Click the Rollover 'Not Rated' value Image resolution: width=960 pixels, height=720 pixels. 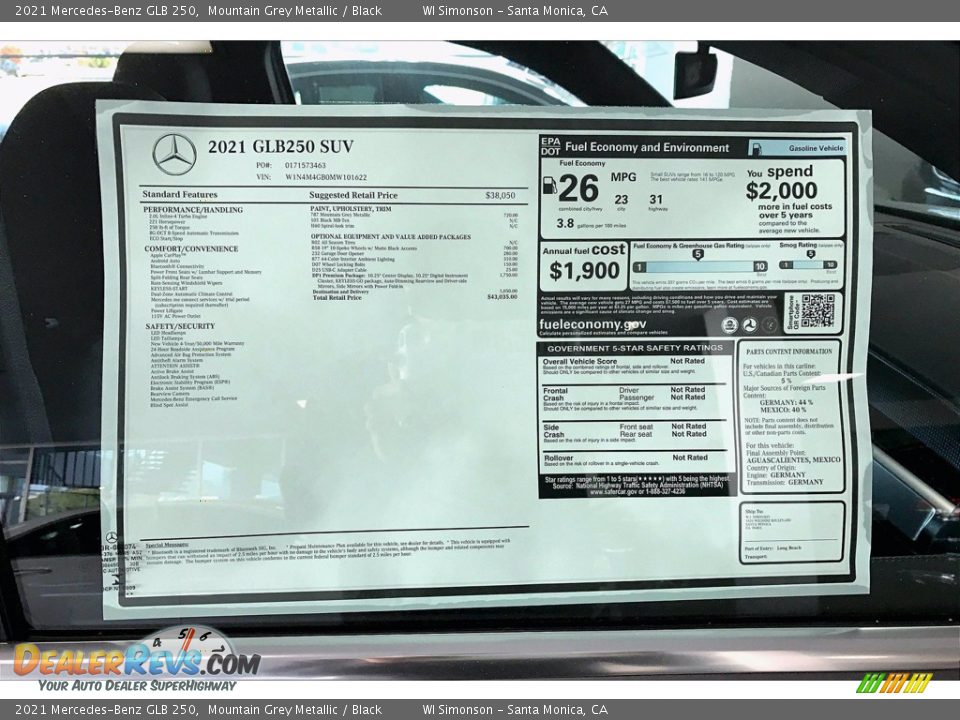690,457
